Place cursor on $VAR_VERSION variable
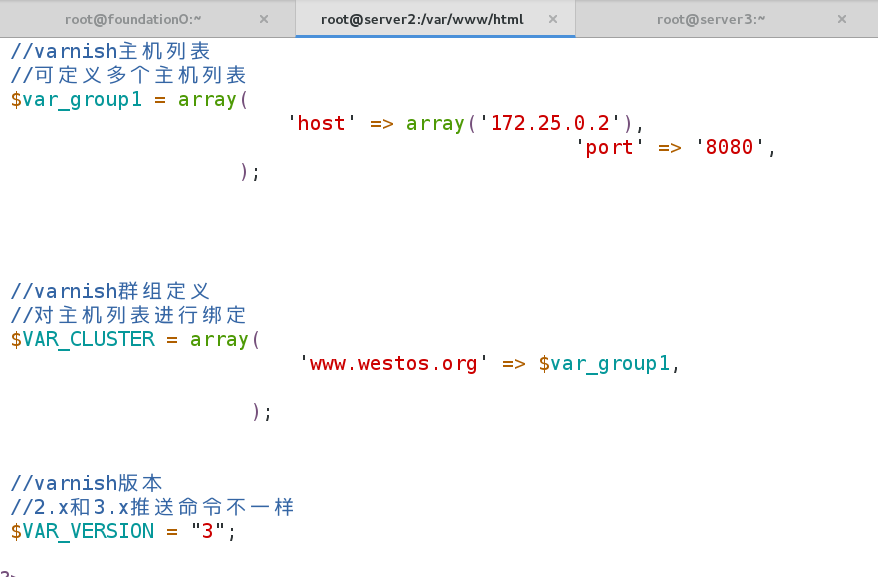 pyautogui.click(x=82, y=531)
